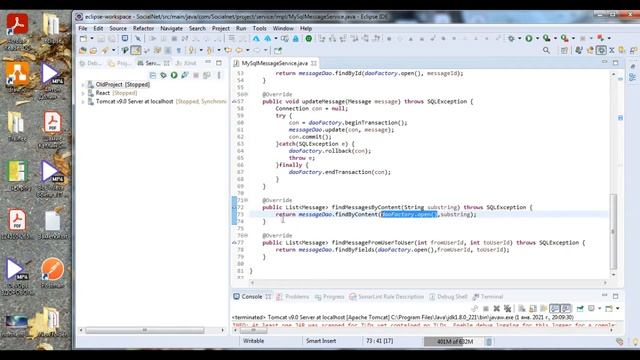Viewport: 640px width, 360px height.
Task: Switch to the Problems tab
Action: (293, 297)
